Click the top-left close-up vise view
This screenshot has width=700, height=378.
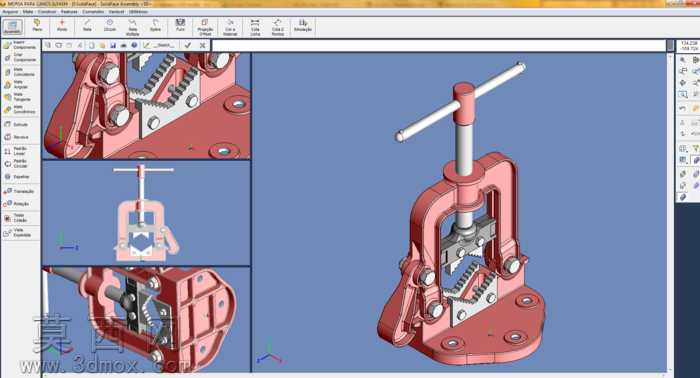coord(146,105)
